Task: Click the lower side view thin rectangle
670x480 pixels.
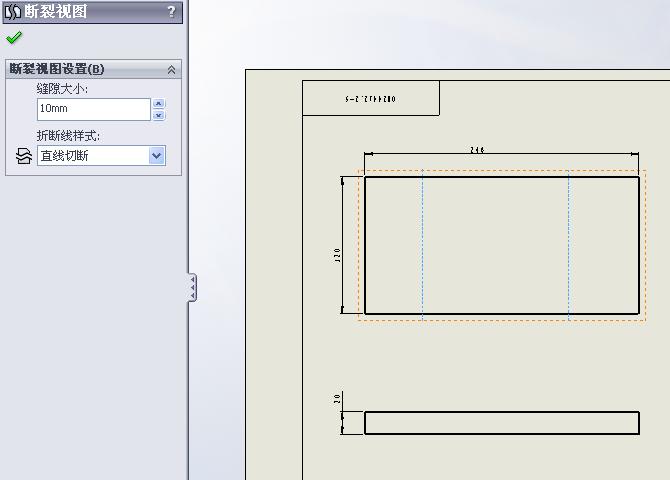Action: click(502, 423)
